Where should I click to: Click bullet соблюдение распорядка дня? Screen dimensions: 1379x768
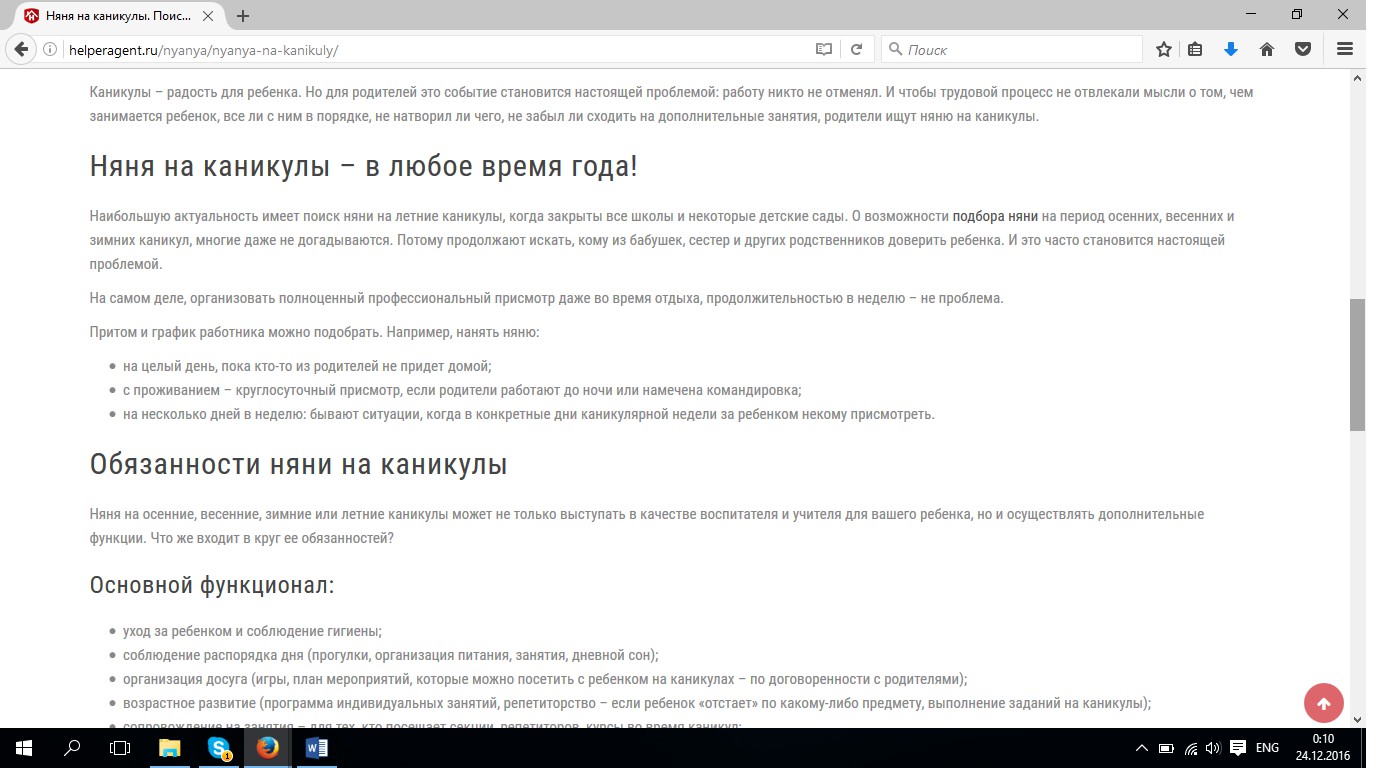click(x=391, y=656)
